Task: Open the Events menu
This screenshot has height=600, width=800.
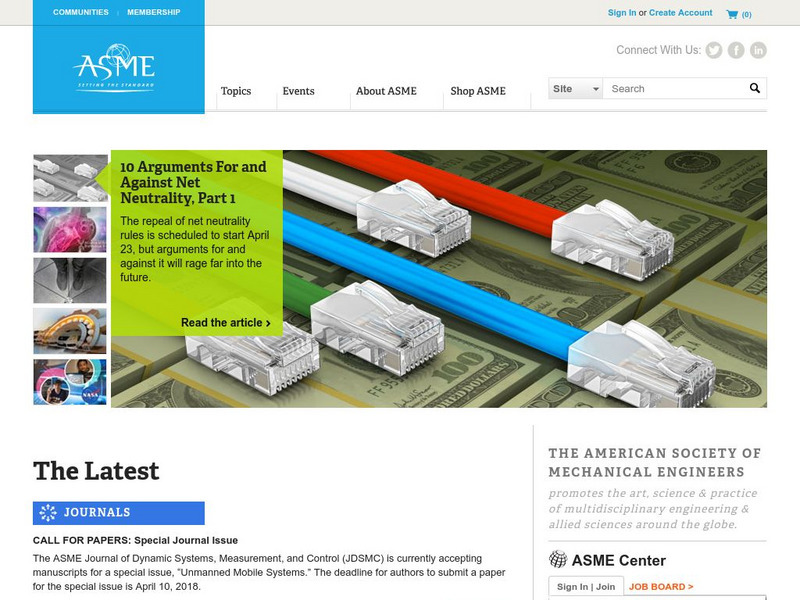Action: pos(298,90)
